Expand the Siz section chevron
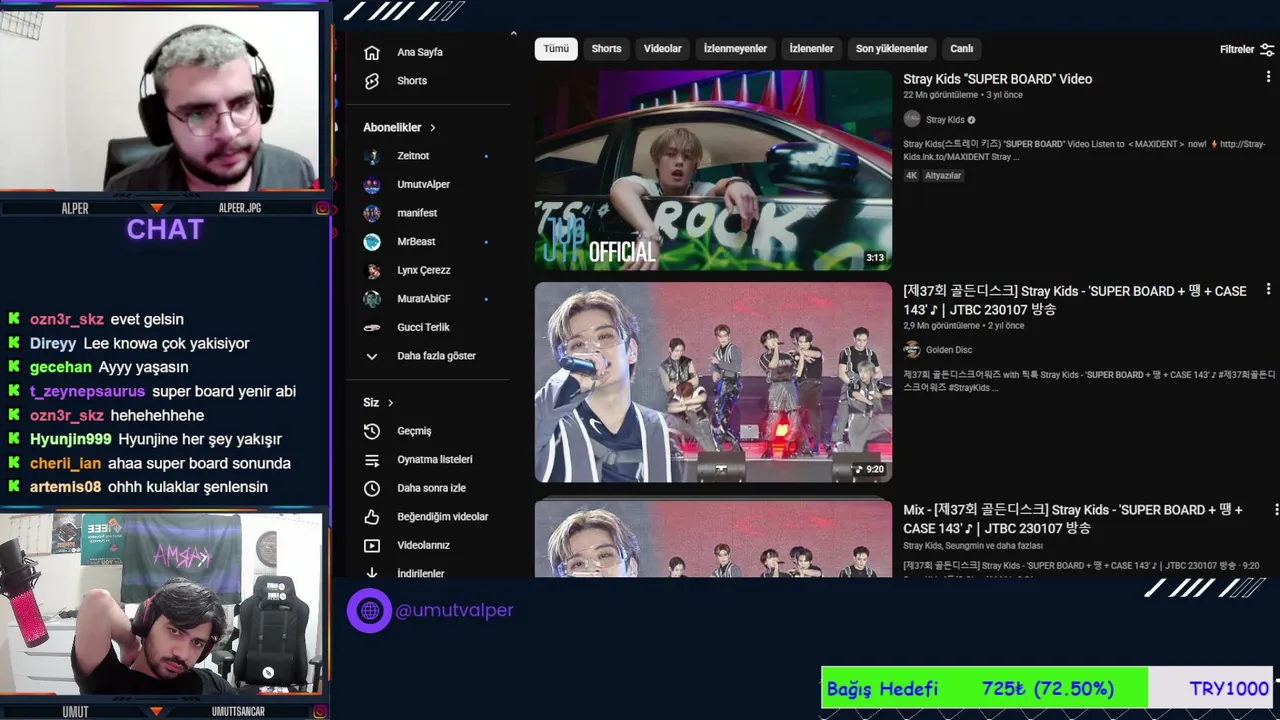Viewport: 1280px width, 720px height. point(390,403)
